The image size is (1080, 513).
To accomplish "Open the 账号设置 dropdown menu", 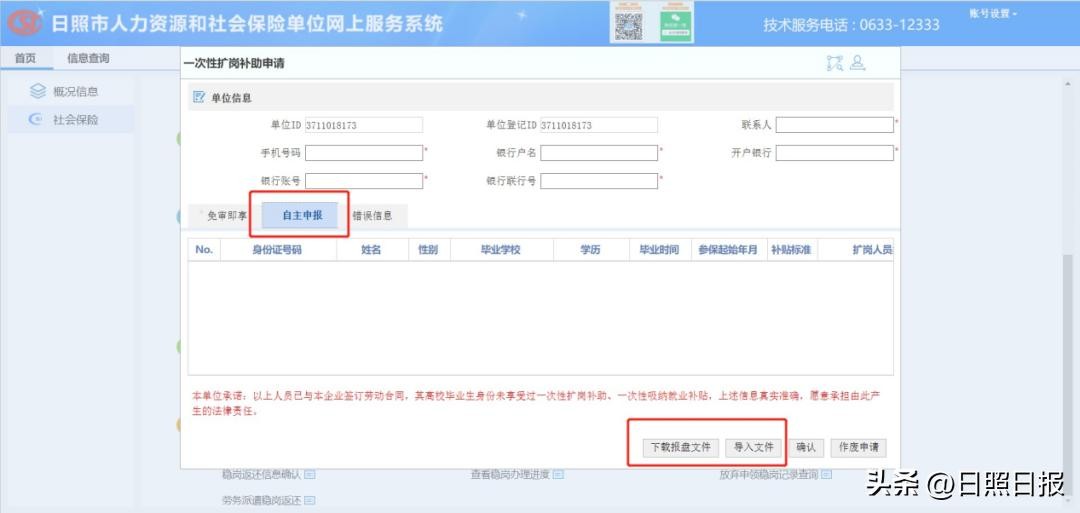I will tap(992, 14).
